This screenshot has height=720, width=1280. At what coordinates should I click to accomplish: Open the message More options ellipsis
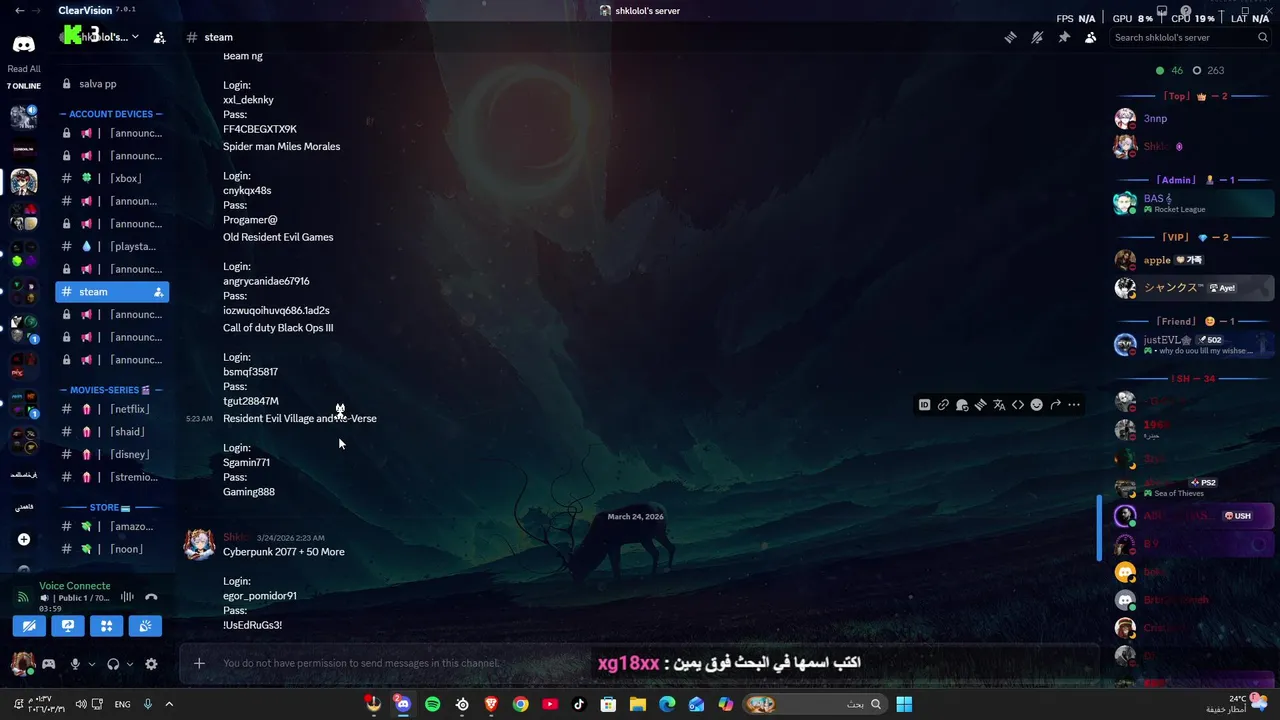pos(1074,405)
